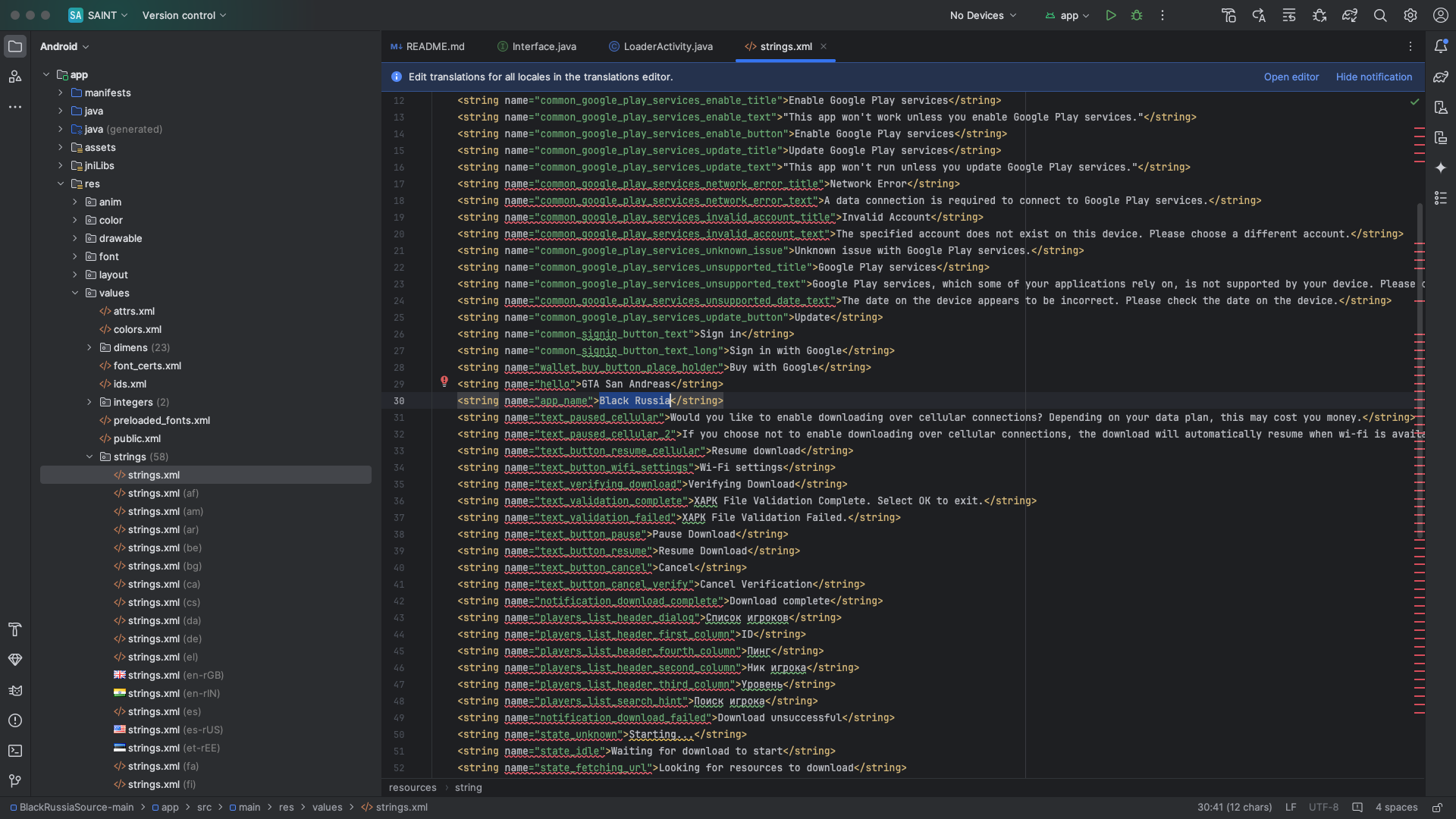The height and width of the screenshot is (819, 1456).
Task: Open the reader mode icon in the status bar
Action: [1357, 808]
